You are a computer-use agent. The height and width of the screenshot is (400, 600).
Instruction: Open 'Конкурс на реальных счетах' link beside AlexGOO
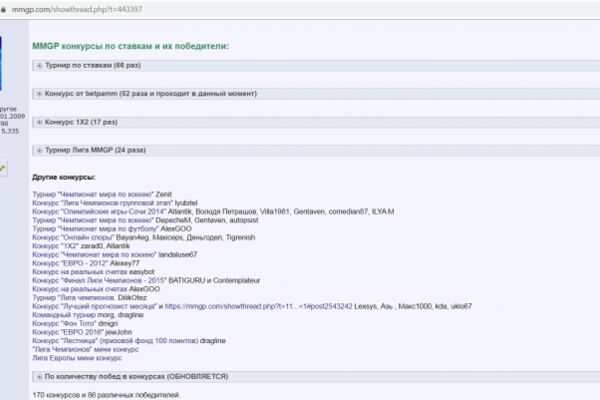pos(80,289)
